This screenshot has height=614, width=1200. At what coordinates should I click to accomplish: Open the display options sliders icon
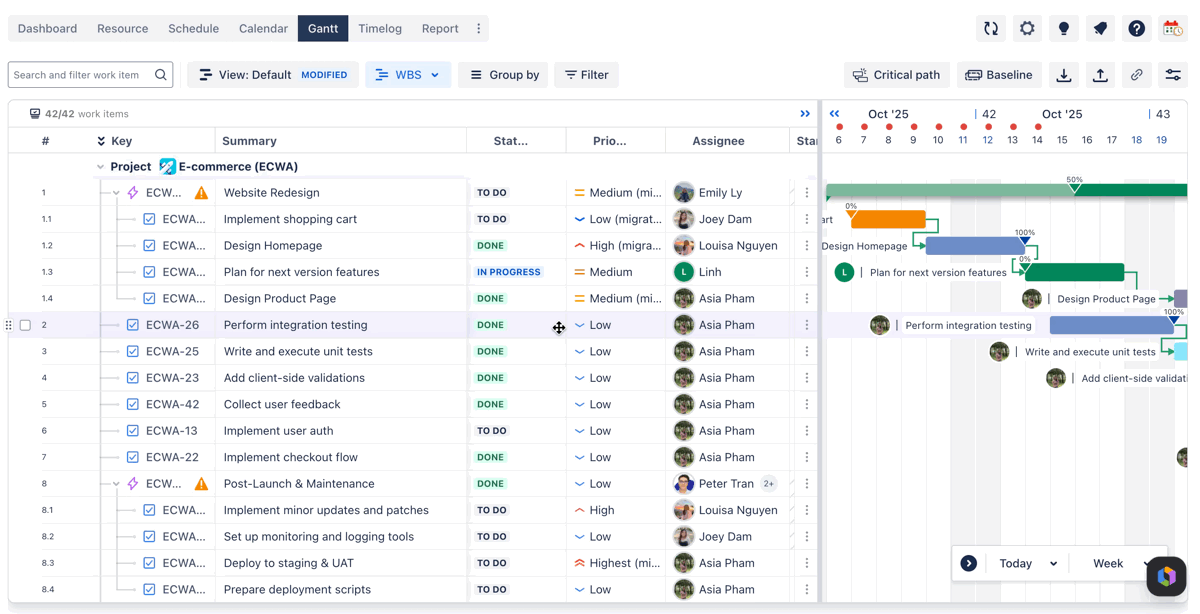coord(1173,75)
